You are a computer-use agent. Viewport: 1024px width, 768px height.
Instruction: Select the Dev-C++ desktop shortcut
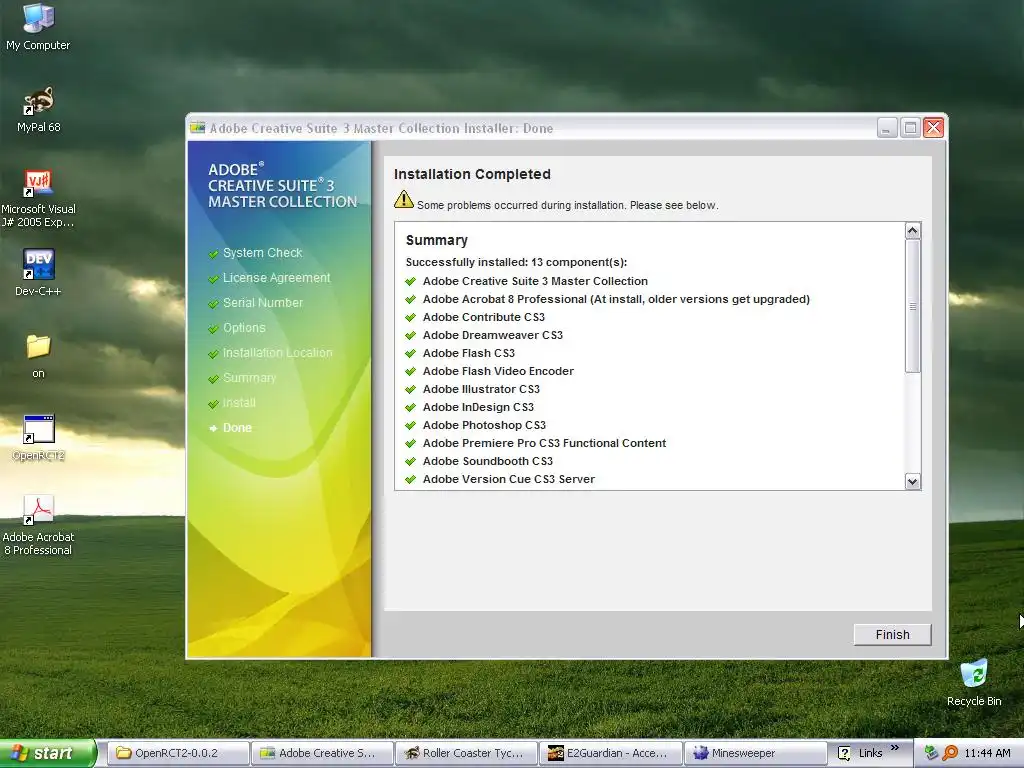coord(38,272)
